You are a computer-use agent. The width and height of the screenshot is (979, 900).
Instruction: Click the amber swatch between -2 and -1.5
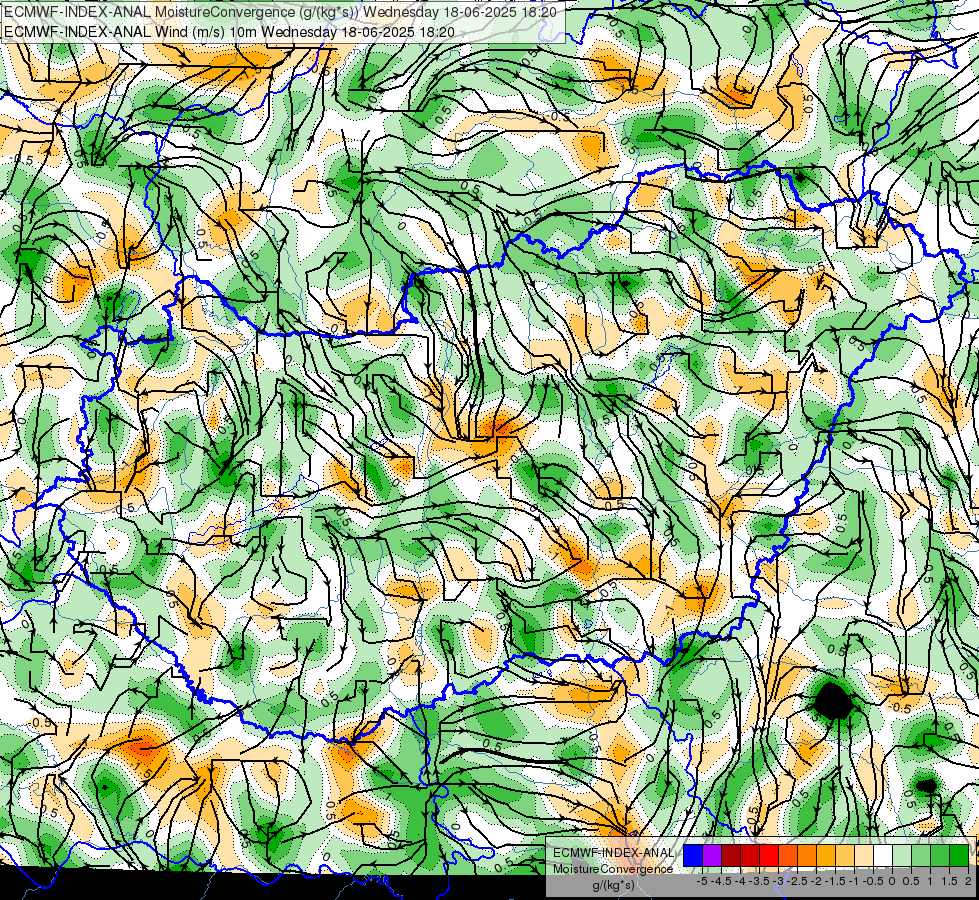point(826,856)
